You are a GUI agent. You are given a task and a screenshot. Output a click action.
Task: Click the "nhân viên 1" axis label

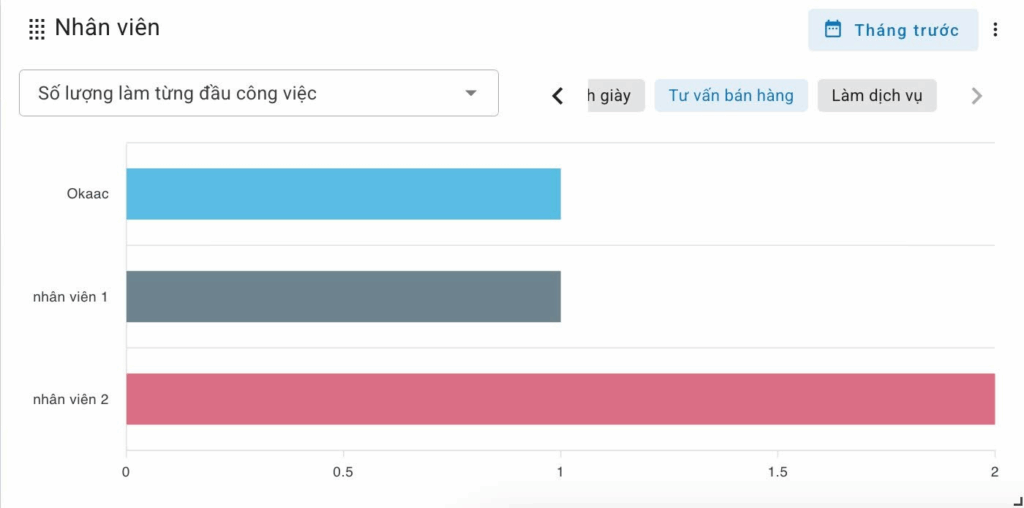coord(70,297)
